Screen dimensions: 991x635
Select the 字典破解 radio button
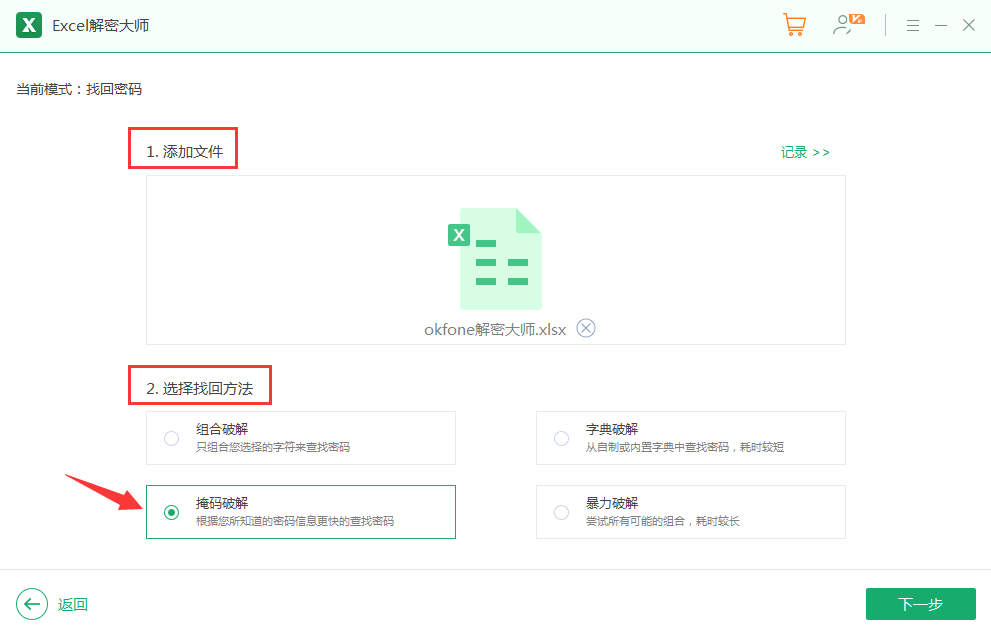coord(561,438)
